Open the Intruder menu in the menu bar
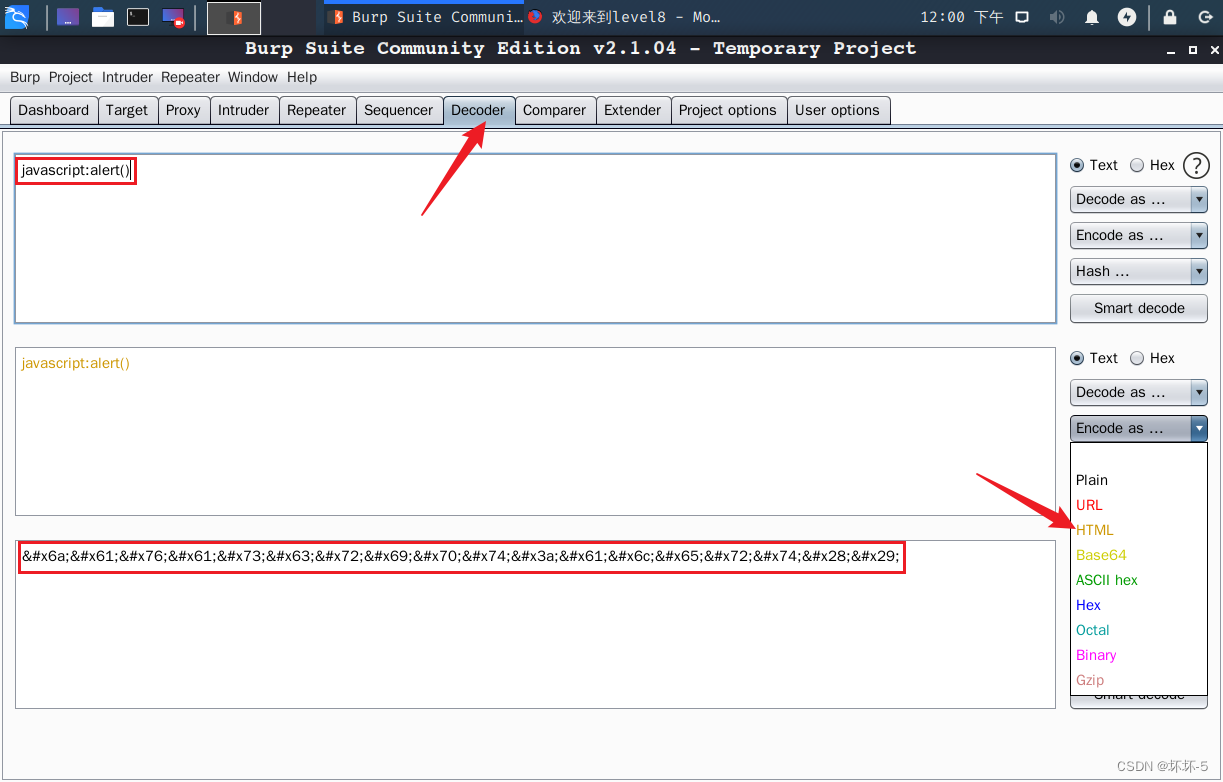The width and height of the screenshot is (1223, 782). click(x=127, y=77)
